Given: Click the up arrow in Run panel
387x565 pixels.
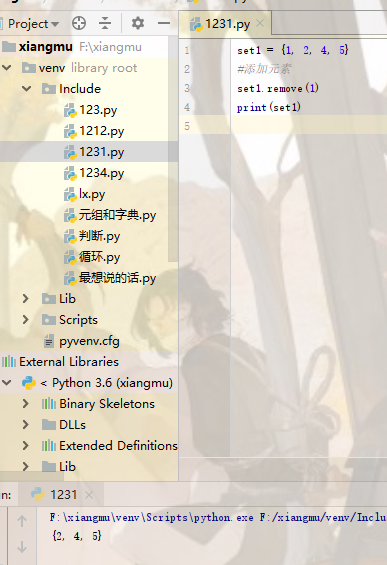Looking at the screenshot, I should pyautogui.click(x=22, y=521).
